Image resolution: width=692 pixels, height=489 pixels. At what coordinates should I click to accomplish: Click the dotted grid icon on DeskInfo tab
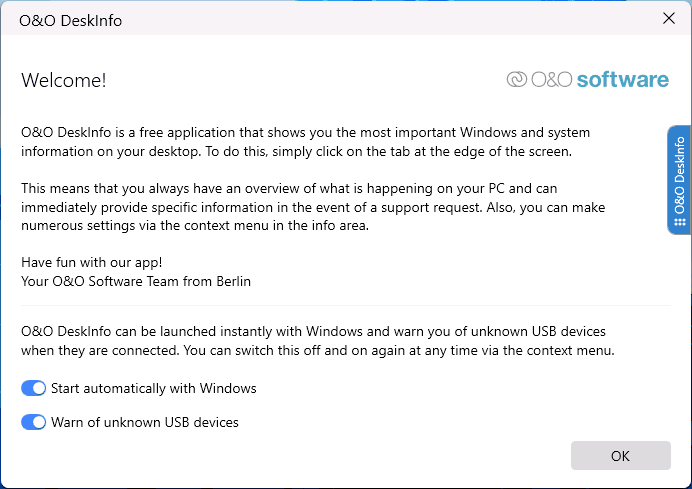(x=680, y=222)
